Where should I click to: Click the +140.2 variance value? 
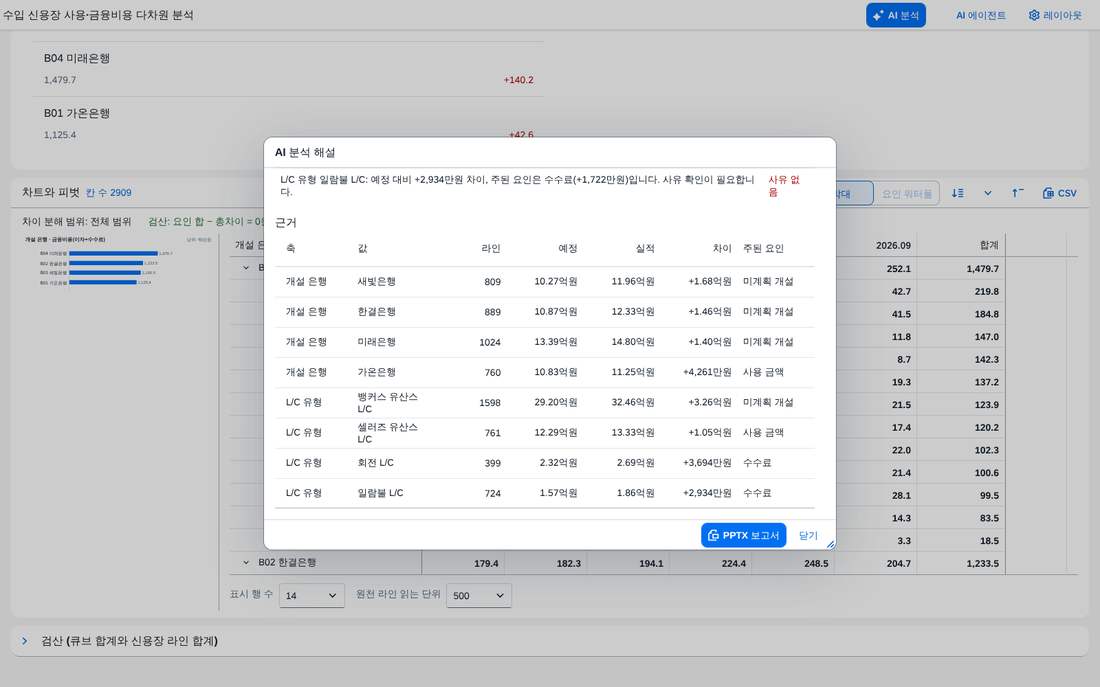point(518,80)
